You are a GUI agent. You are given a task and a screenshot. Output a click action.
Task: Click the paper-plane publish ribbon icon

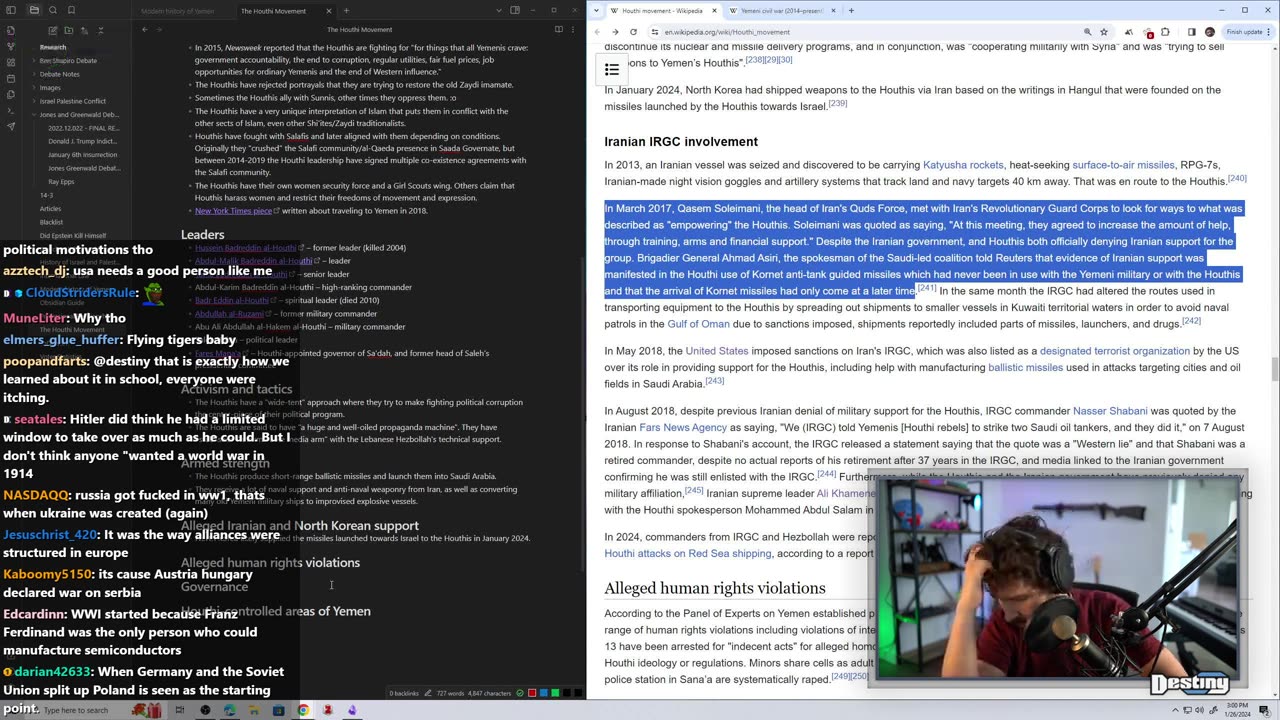coord(11,126)
